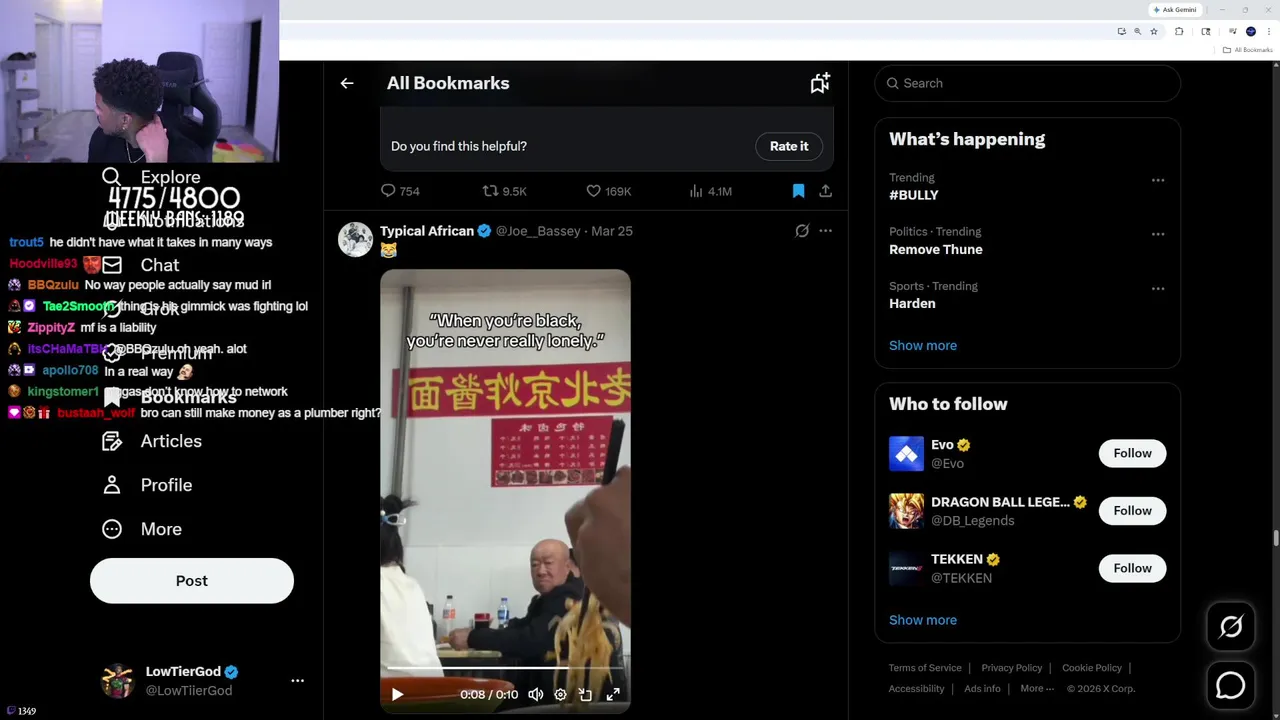Open the browser side panel search icon
Screen dimensions: 1280x720
click(1206, 31)
